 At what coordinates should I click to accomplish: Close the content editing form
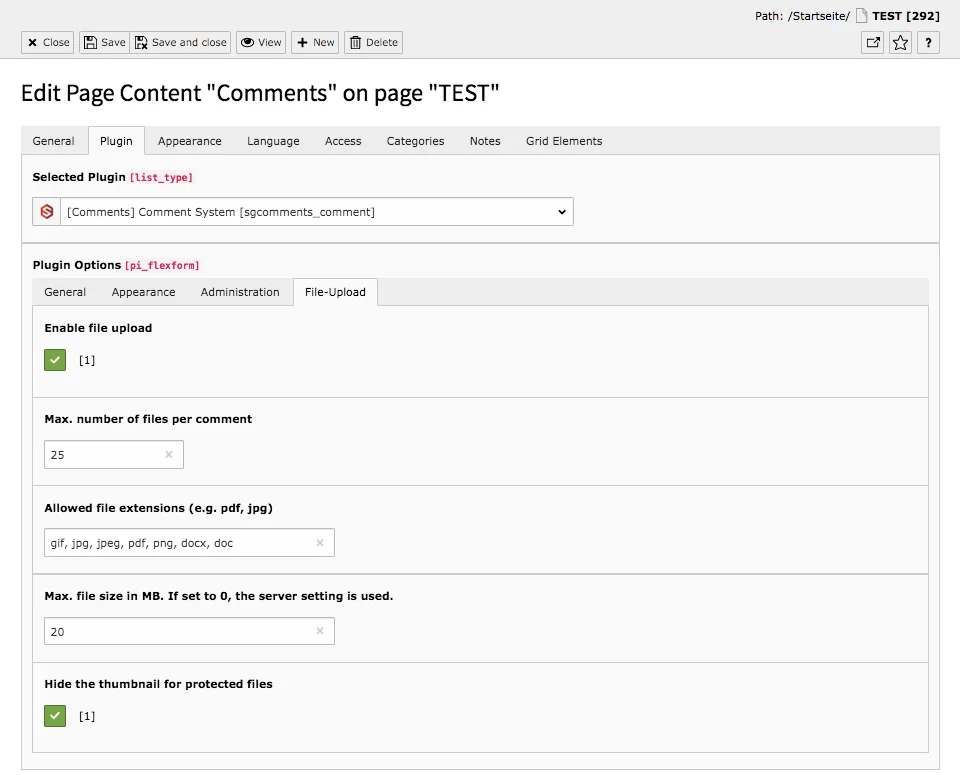point(46,42)
